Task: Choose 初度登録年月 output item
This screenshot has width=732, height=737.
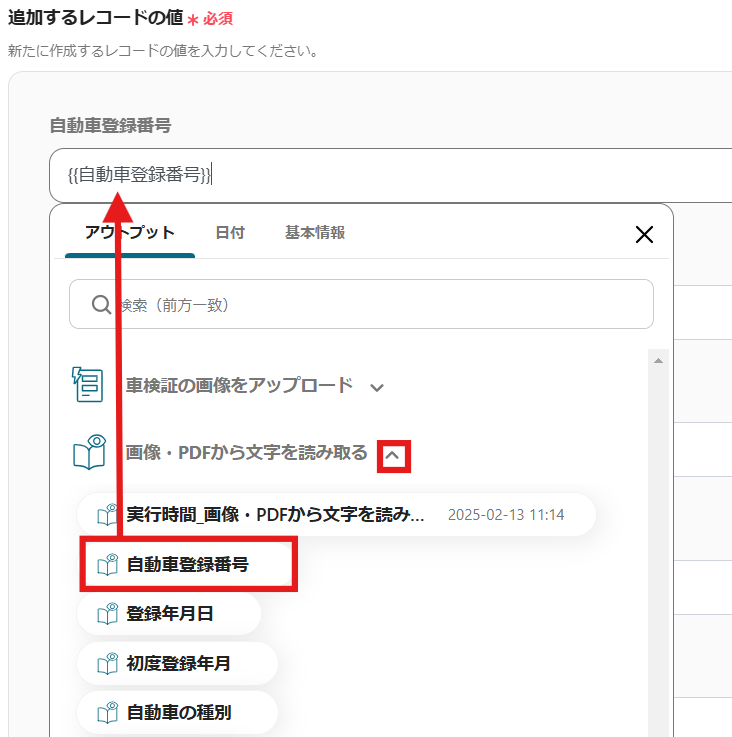Action: (177, 663)
